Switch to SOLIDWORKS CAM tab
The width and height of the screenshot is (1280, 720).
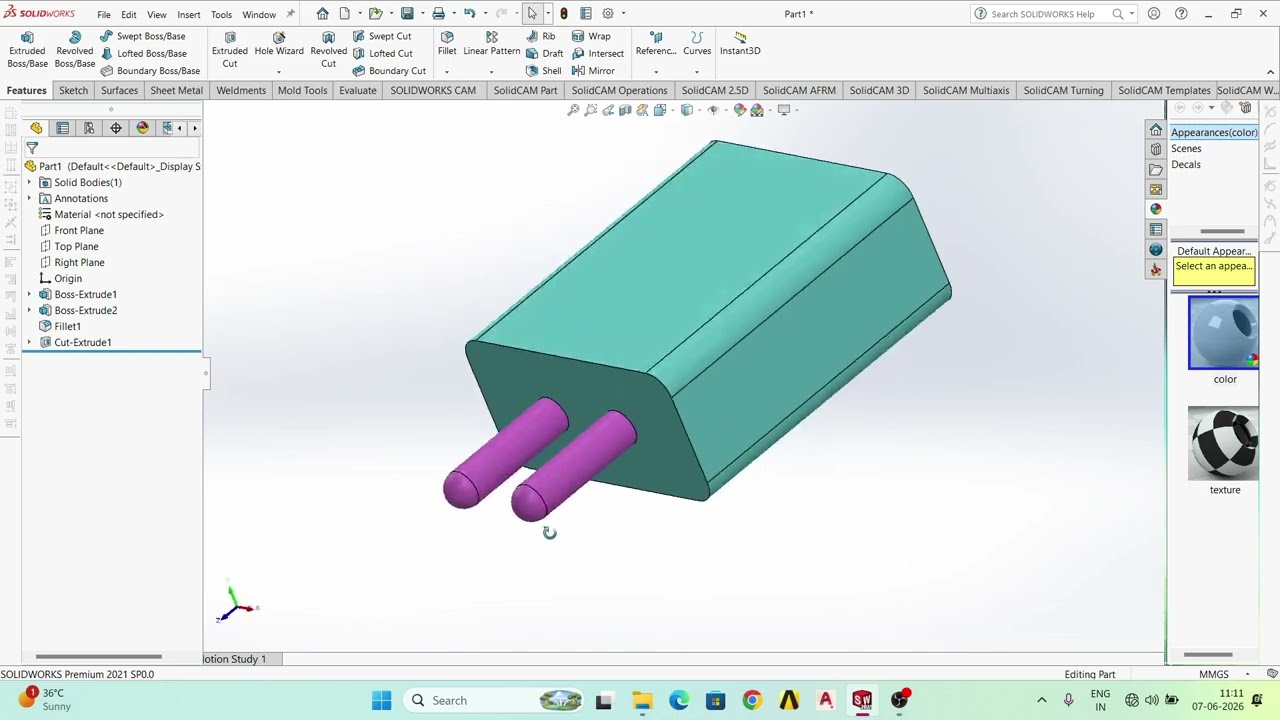[433, 90]
